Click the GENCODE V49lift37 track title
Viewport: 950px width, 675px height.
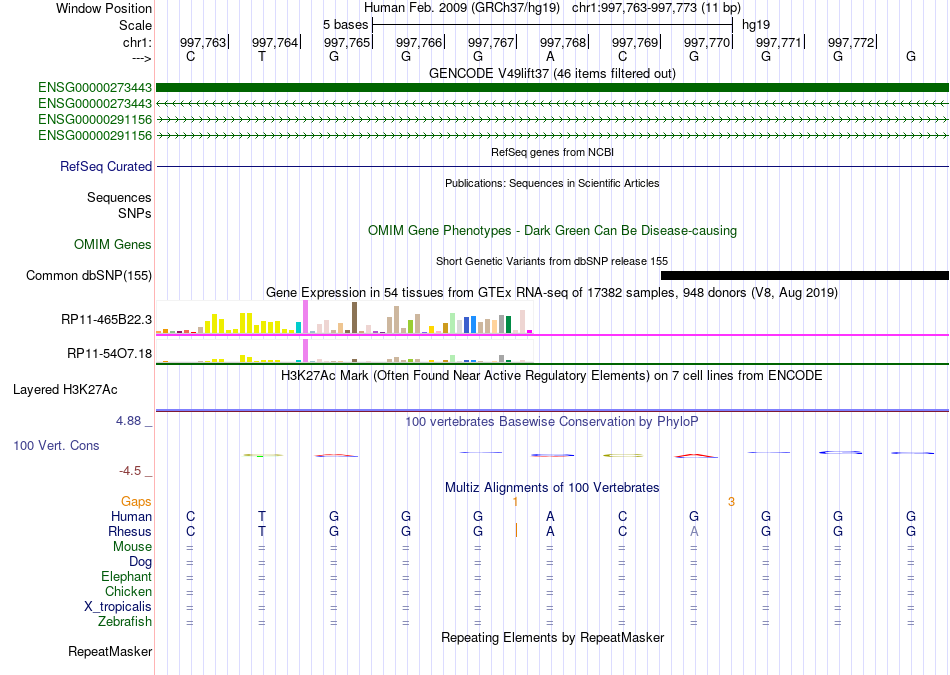[x=552, y=73]
